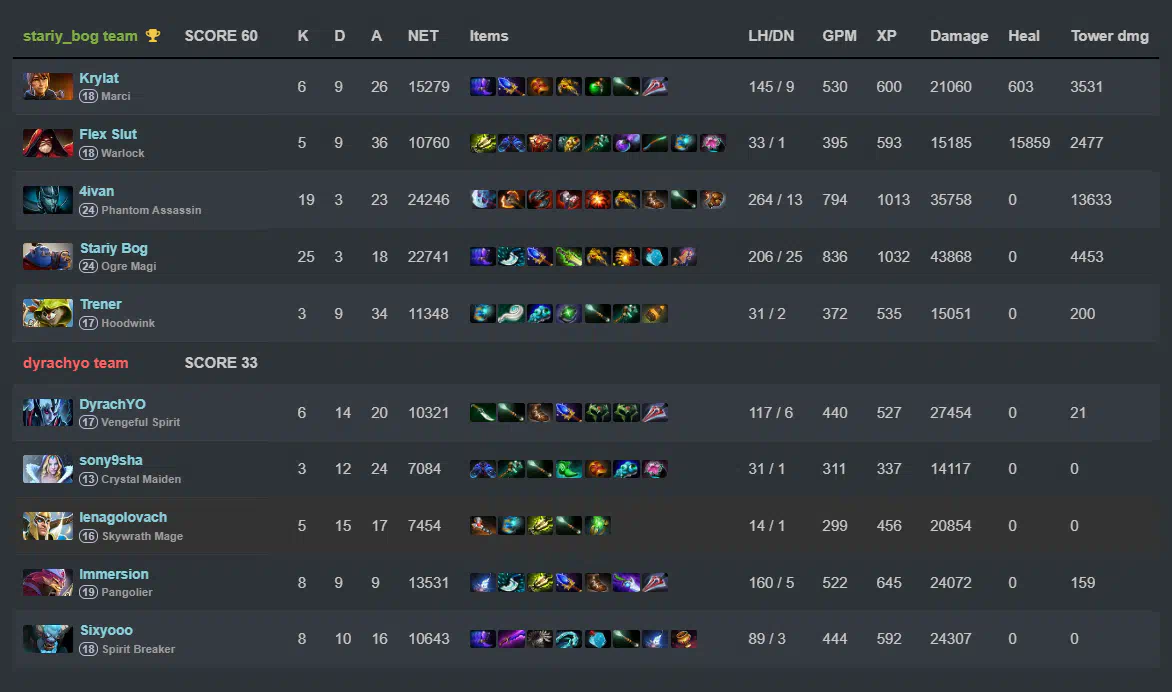Screen dimensions: 1172x692
Task: Click the Hoodwink hero portrait
Action: (x=48, y=313)
